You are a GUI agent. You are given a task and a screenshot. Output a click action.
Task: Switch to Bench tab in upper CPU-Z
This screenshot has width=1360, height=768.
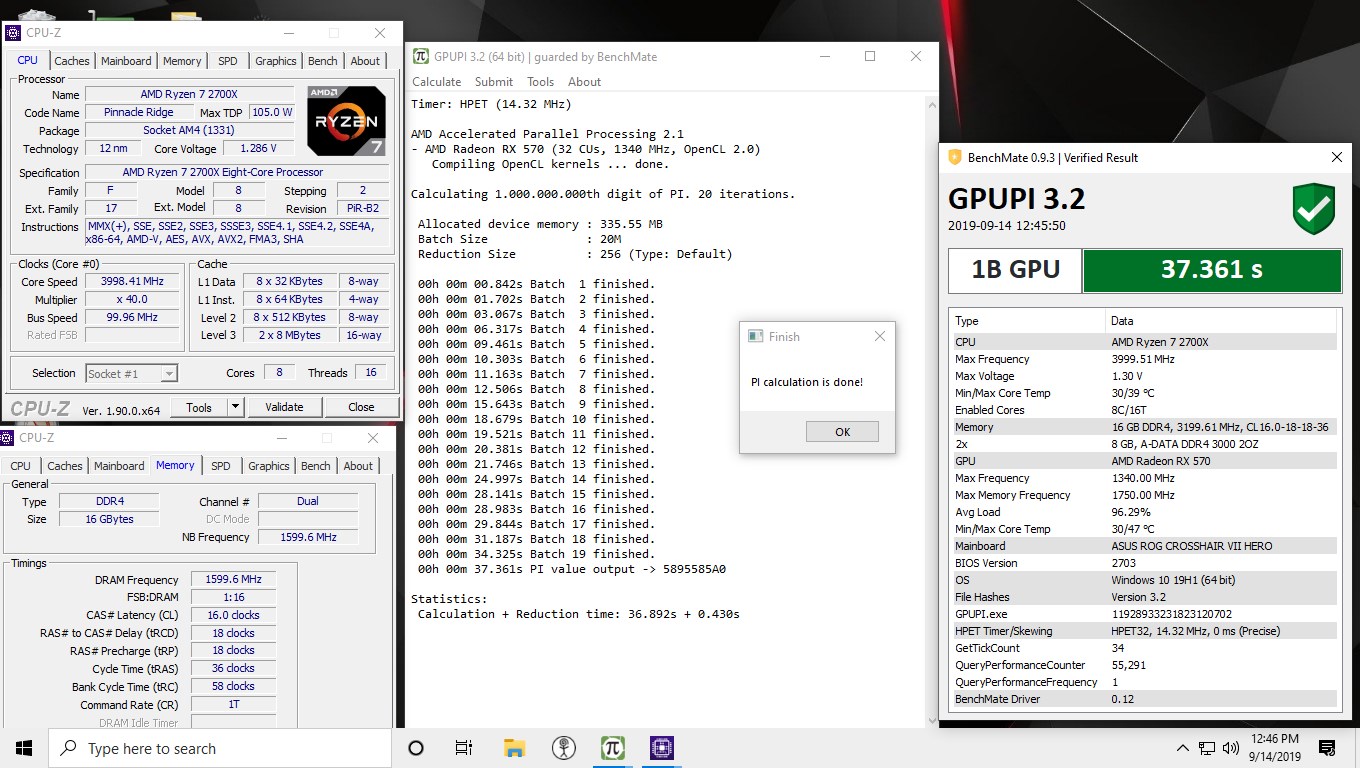tap(323, 61)
